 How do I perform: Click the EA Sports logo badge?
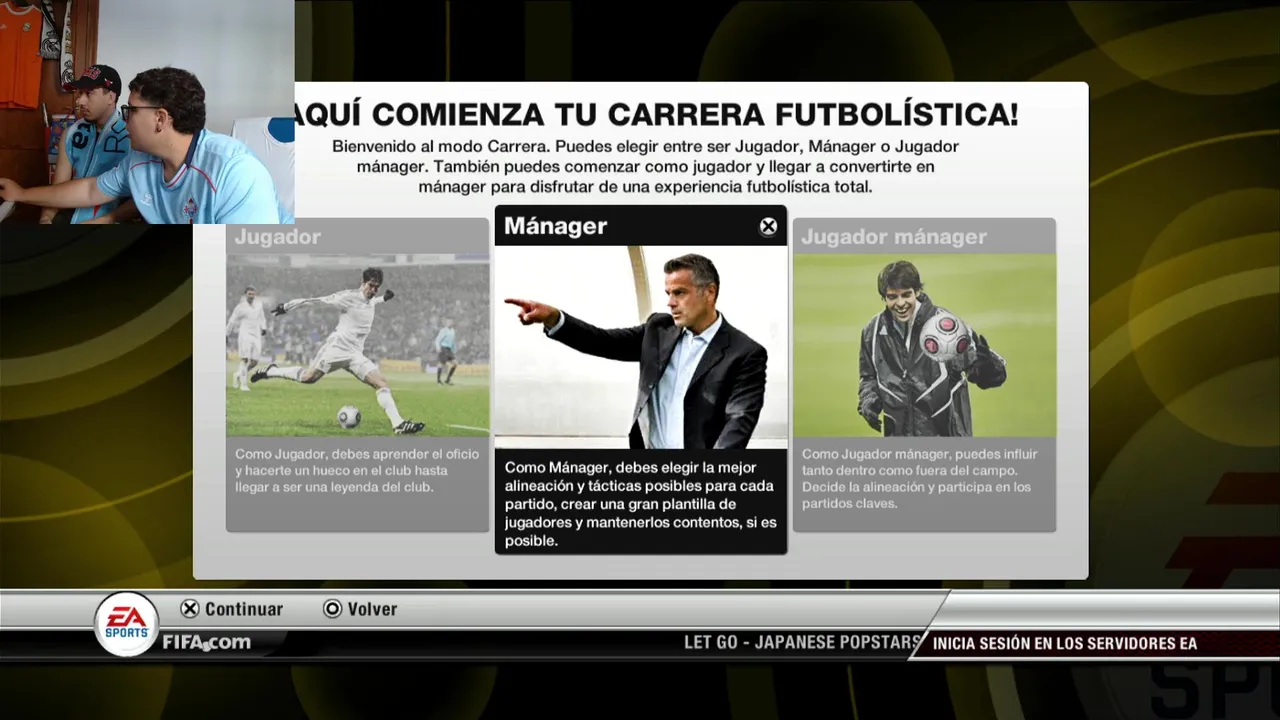coord(127,624)
